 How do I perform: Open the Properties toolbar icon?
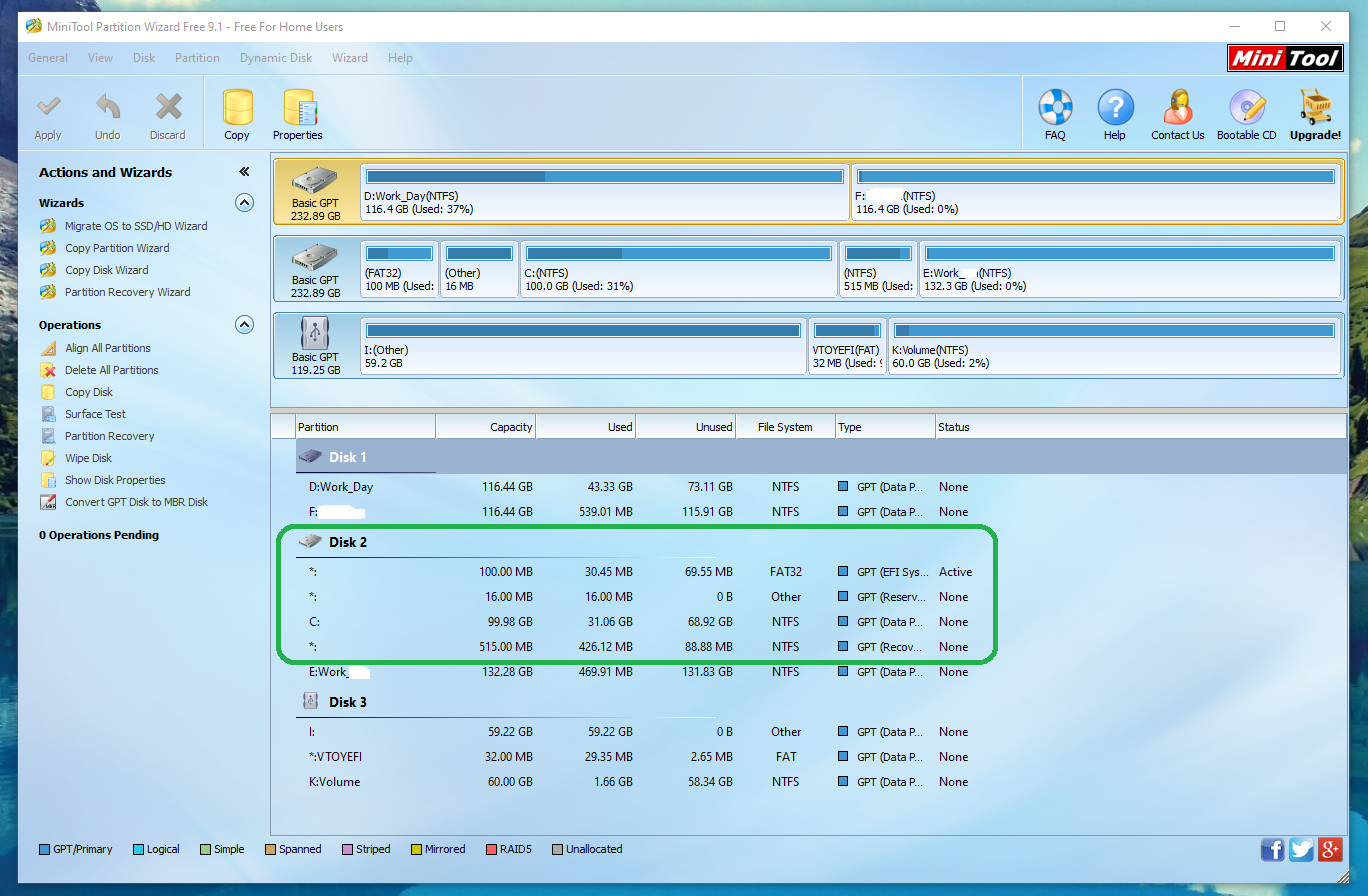pos(298,107)
